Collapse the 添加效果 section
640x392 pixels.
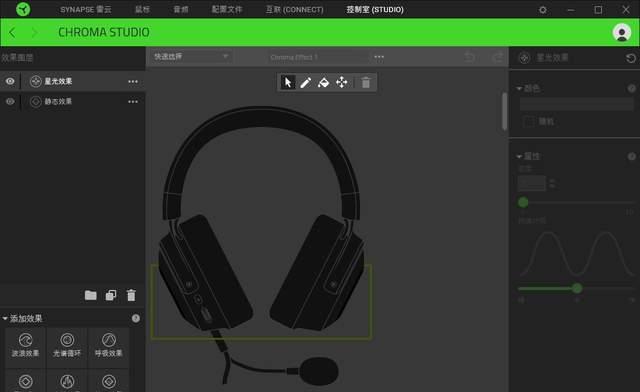pyautogui.click(x=5, y=318)
